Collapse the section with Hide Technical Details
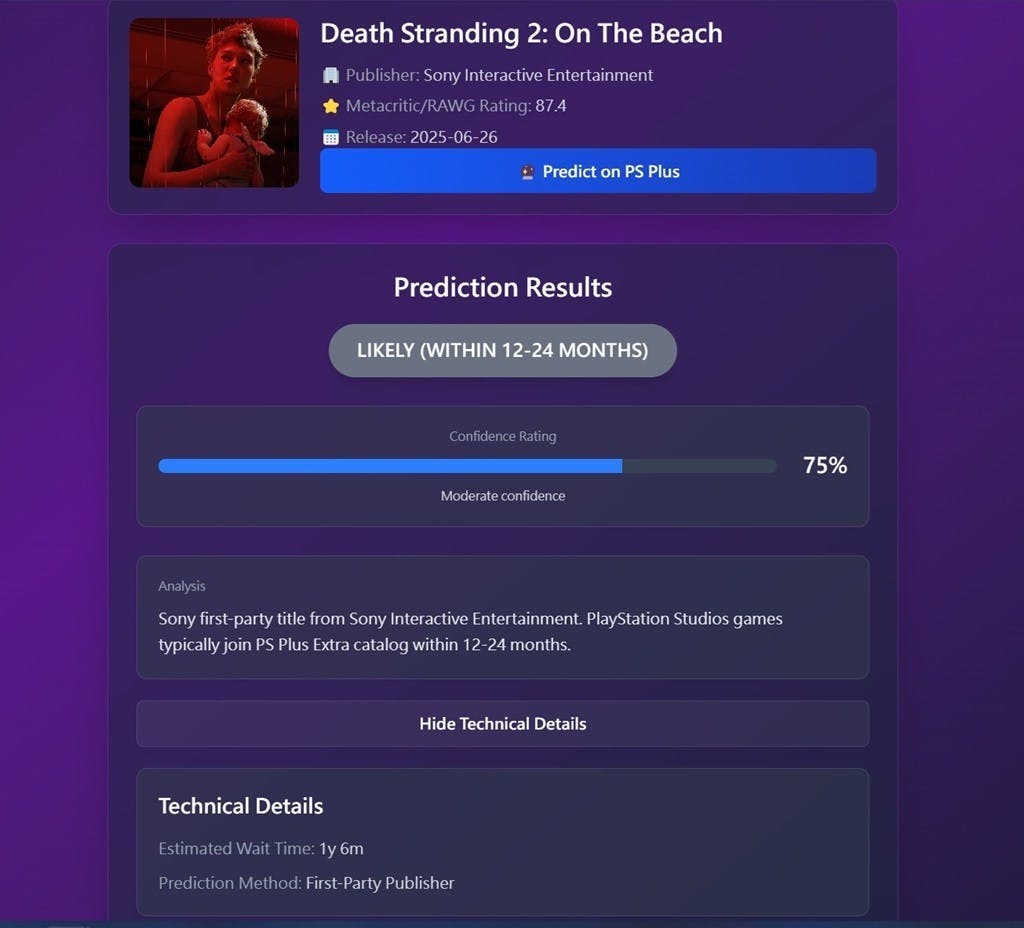1024x928 pixels. pyautogui.click(x=502, y=723)
